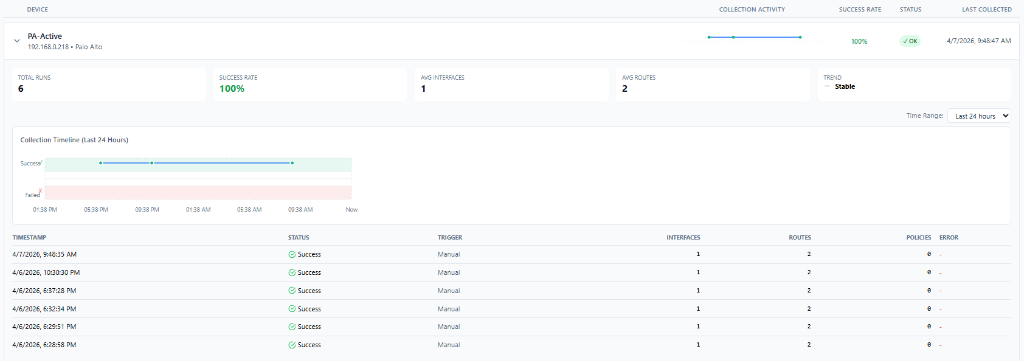Click the 192.168.0.218 Palo Alto subtitle

65,47
